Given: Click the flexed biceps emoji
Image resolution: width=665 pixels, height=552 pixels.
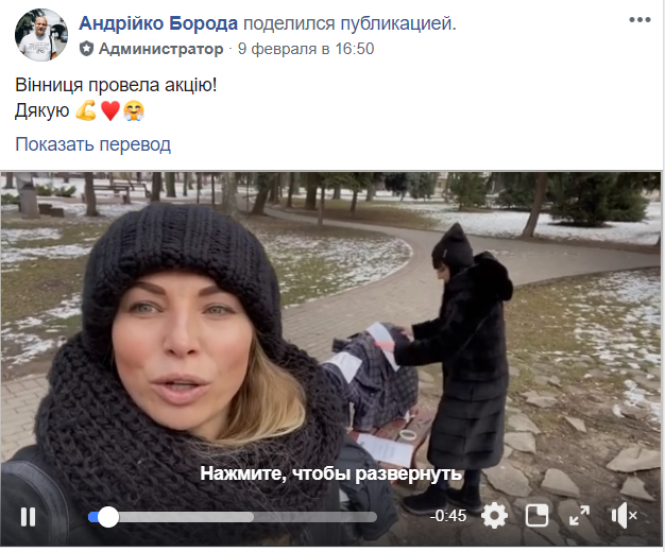Looking at the screenshot, I should (86, 111).
